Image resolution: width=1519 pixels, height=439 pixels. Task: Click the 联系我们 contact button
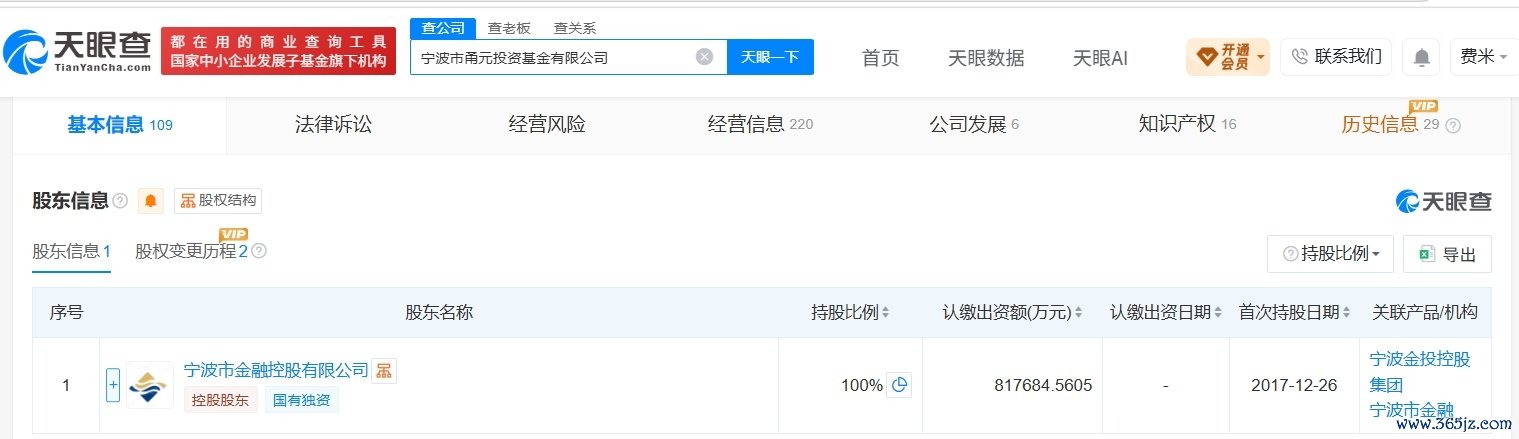coord(1336,57)
